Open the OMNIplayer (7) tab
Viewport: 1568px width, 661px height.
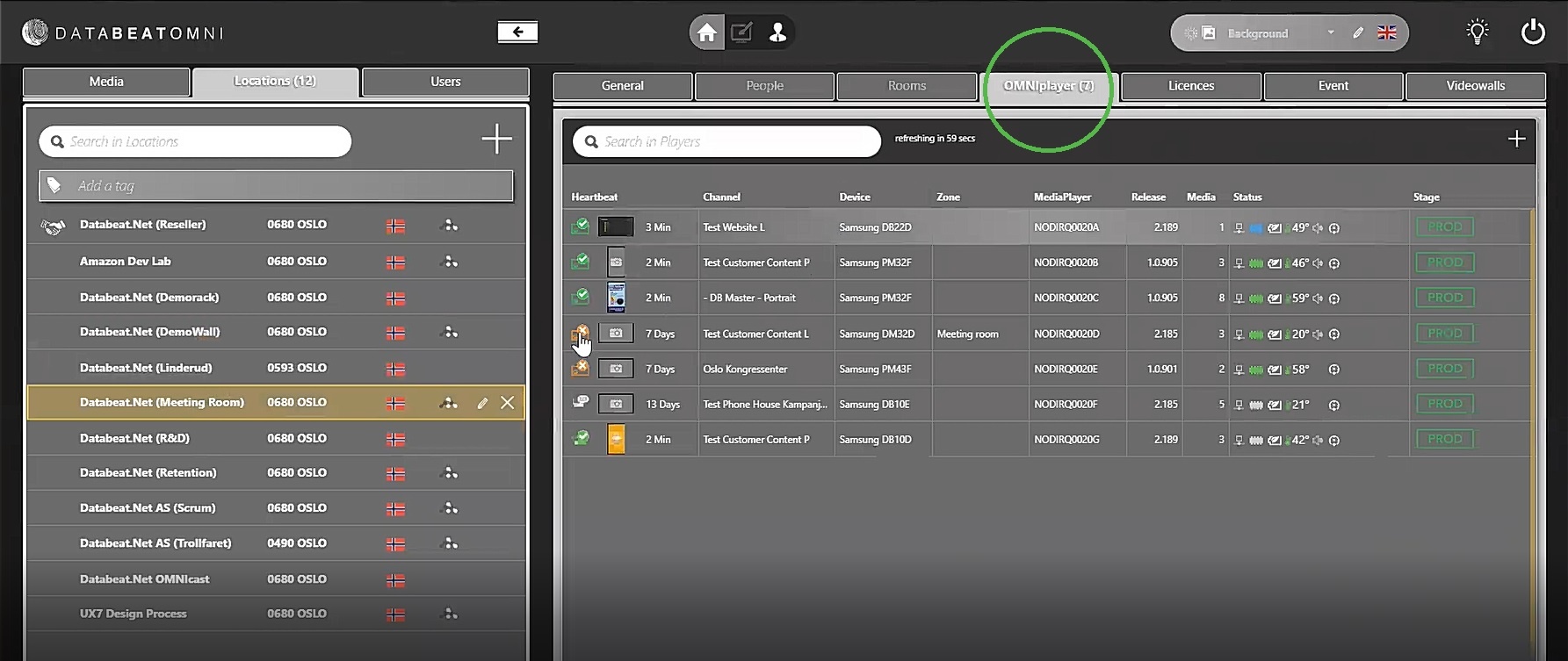1049,86
